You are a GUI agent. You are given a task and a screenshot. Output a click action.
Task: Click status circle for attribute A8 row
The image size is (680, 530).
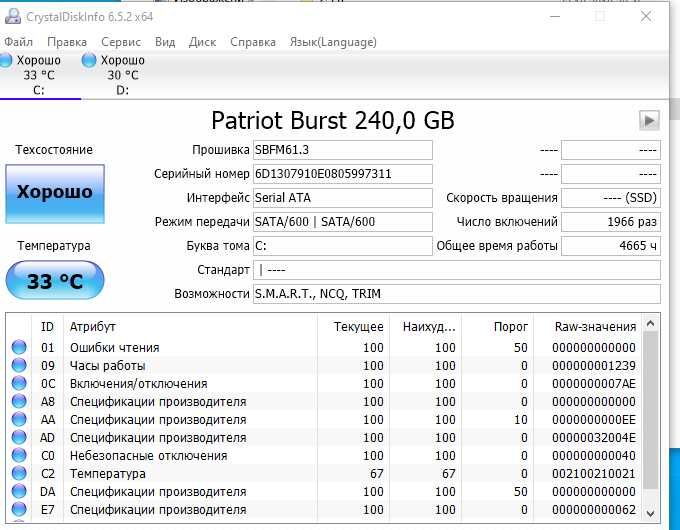coord(19,401)
